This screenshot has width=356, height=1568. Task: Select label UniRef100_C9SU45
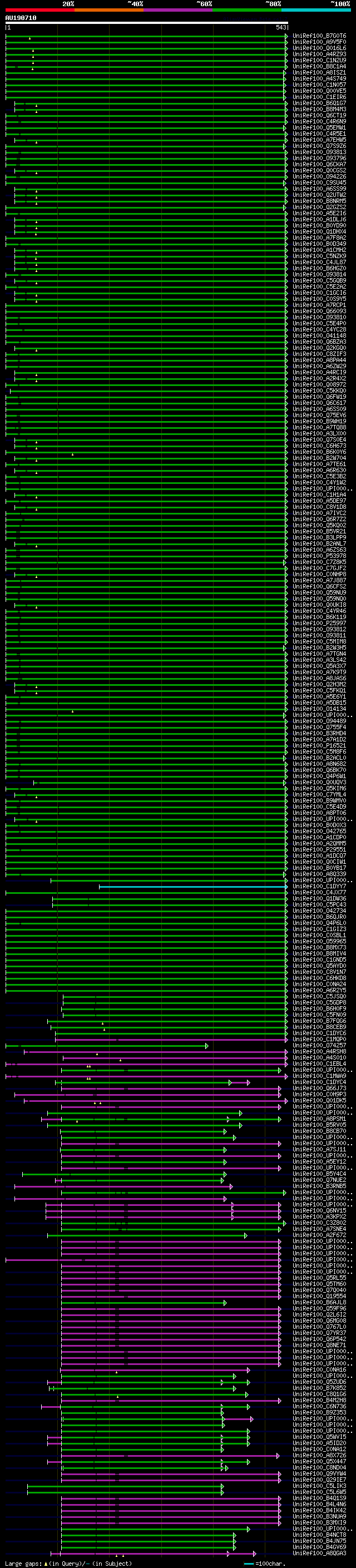319,182
